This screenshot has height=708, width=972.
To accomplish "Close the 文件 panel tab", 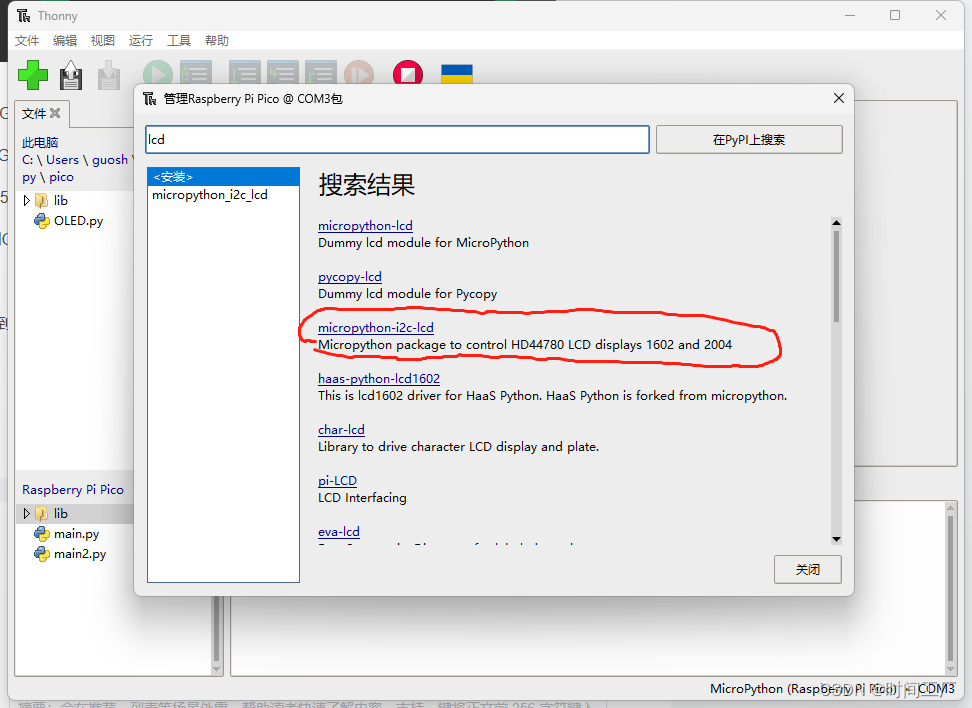I will click(x=56, y=113).
